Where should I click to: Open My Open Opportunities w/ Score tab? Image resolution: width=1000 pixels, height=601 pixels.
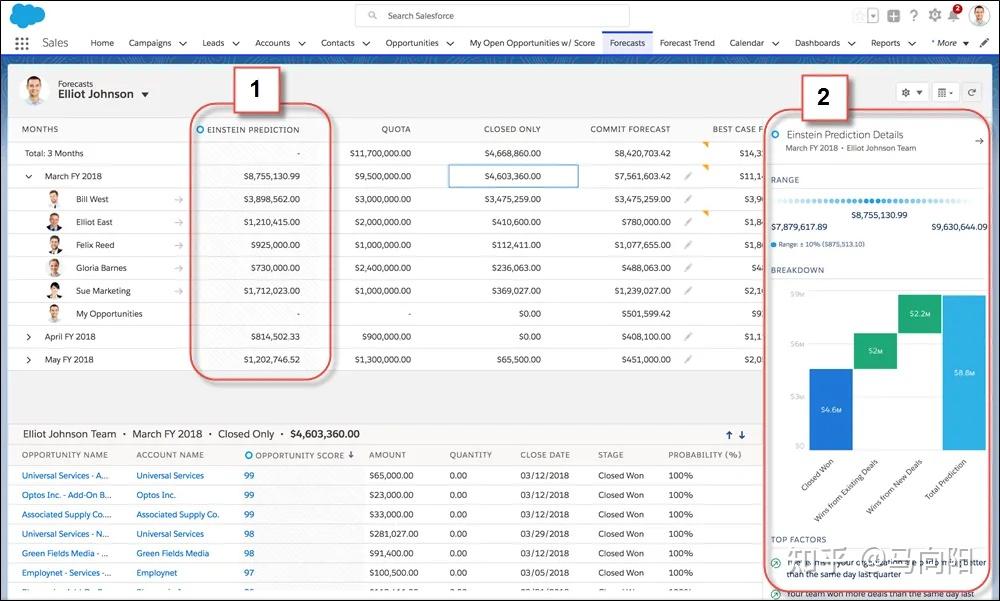(x=532, y=43)
